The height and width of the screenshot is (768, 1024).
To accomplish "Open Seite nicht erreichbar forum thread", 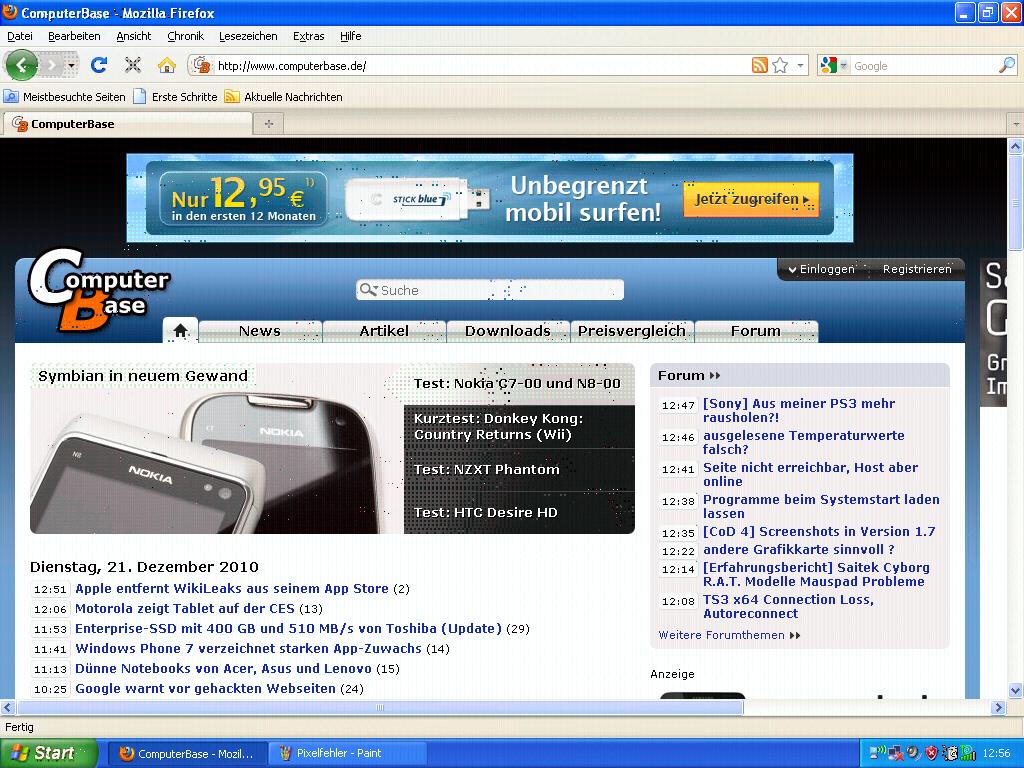I will (x=810, y=474).
